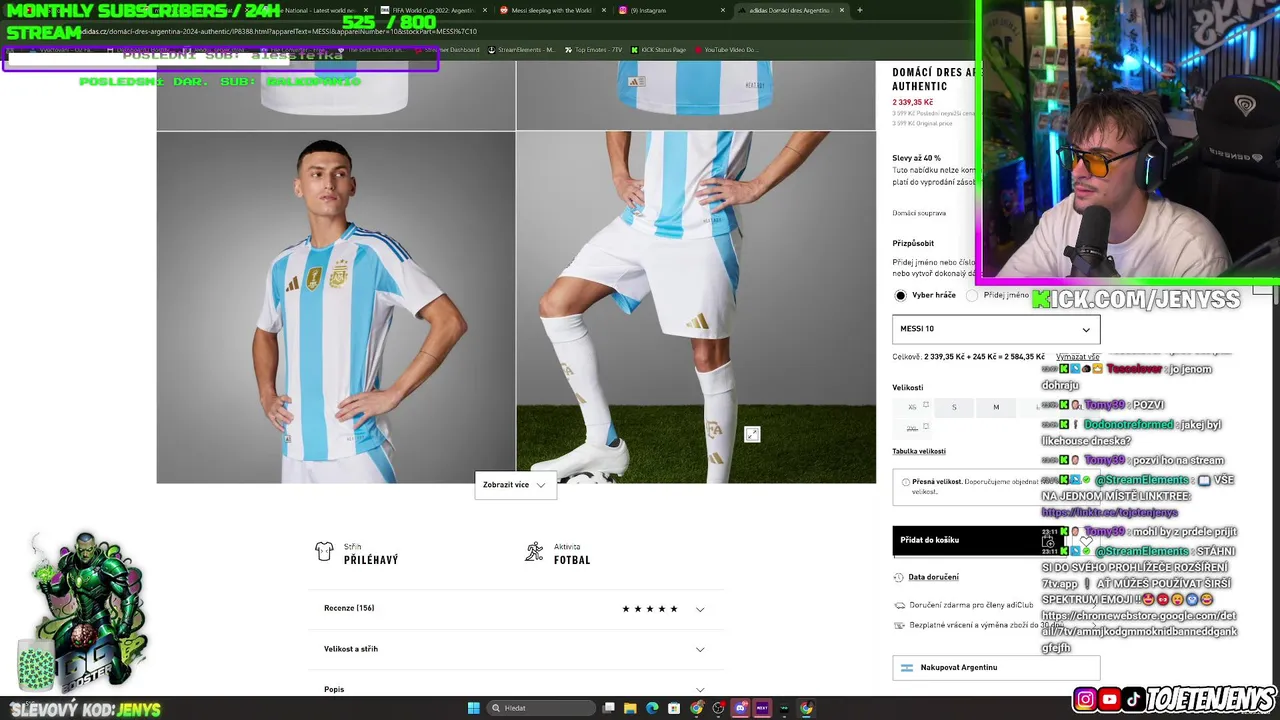Open the shorts and socks model photo
The height and width of the screenshot is (720, 1280).
point(696,308)
